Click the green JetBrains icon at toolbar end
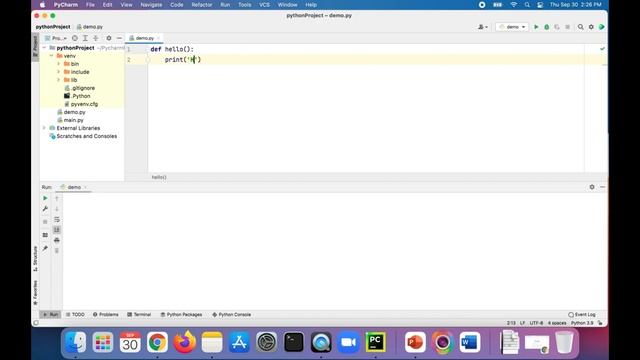This screenshot has width=640, height=360. pos(602,27)
